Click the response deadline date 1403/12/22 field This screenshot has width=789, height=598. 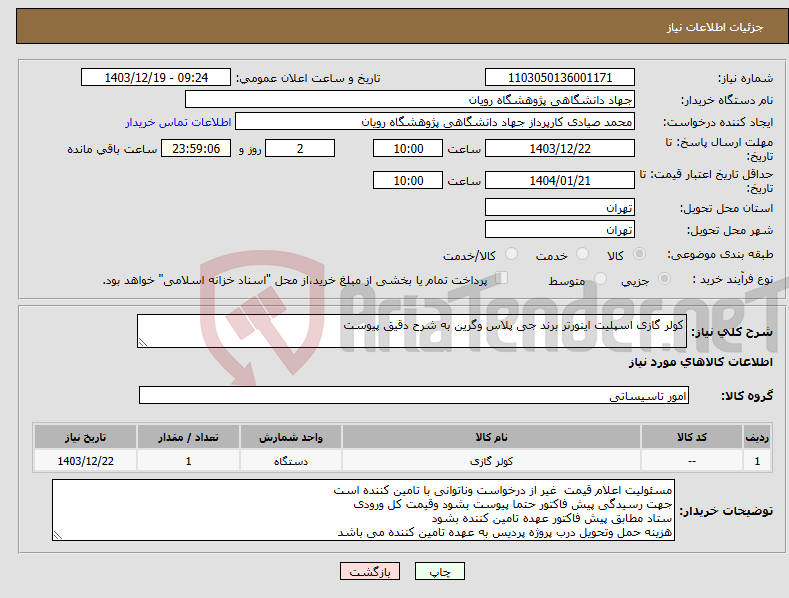(560, 148)
